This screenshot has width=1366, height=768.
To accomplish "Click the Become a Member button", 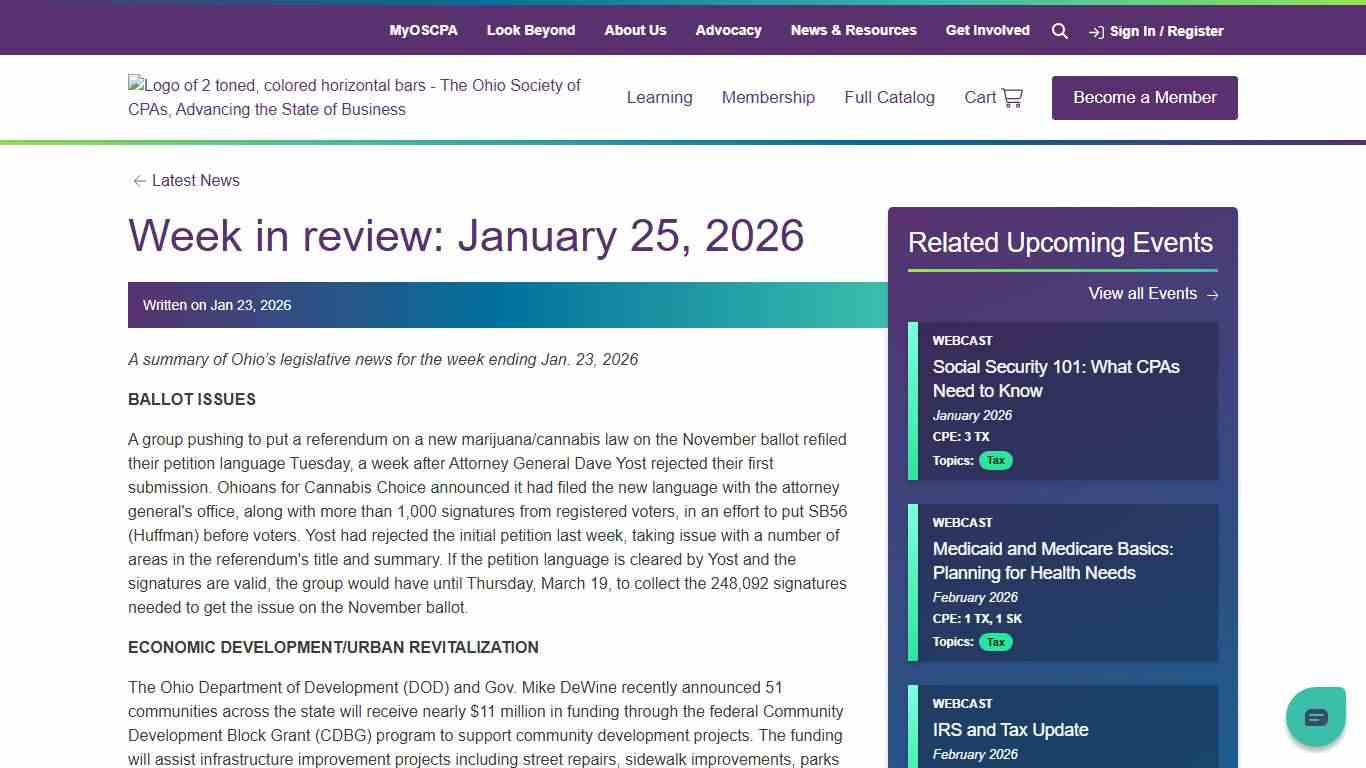I will point(1144,97).
